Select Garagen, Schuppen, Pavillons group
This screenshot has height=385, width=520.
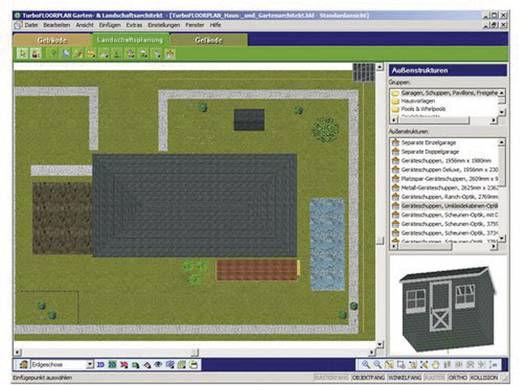click(449, 93)
